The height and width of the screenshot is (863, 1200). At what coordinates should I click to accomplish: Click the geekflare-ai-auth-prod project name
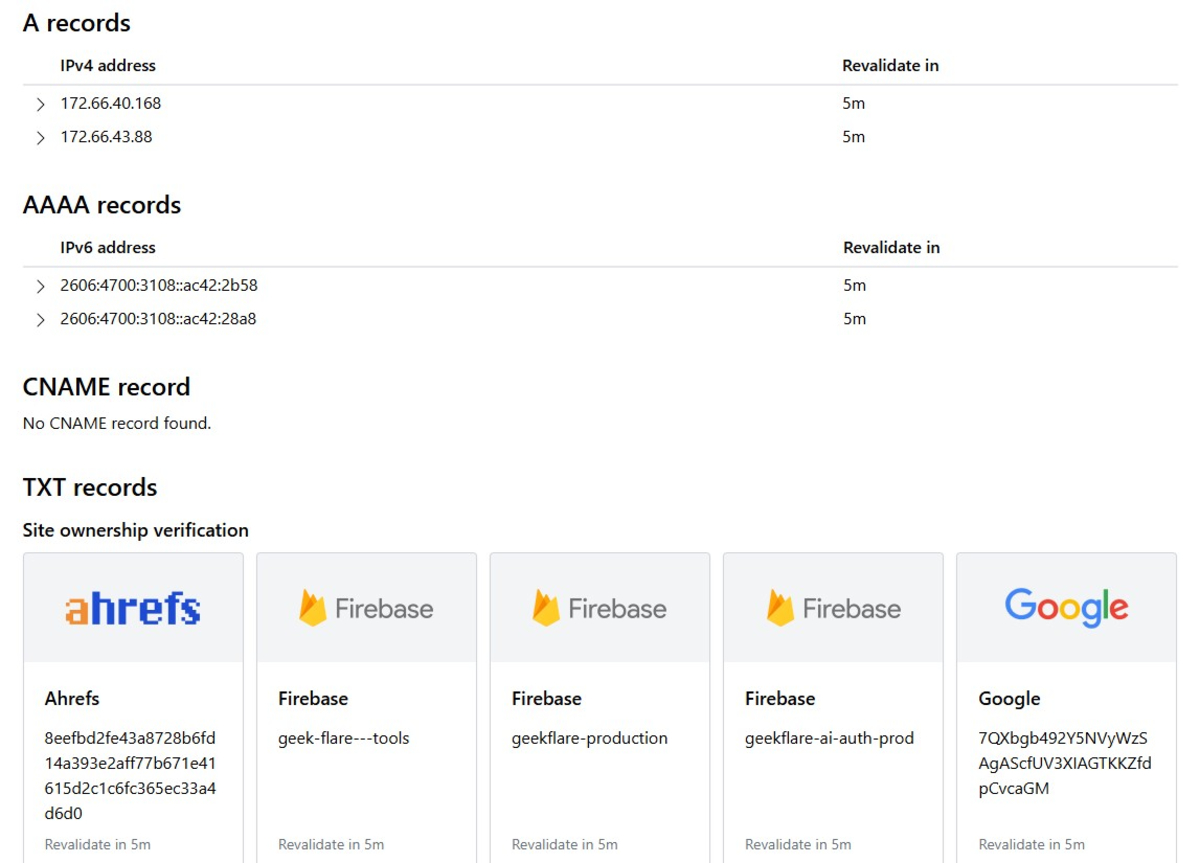click(x=830, y=739)
